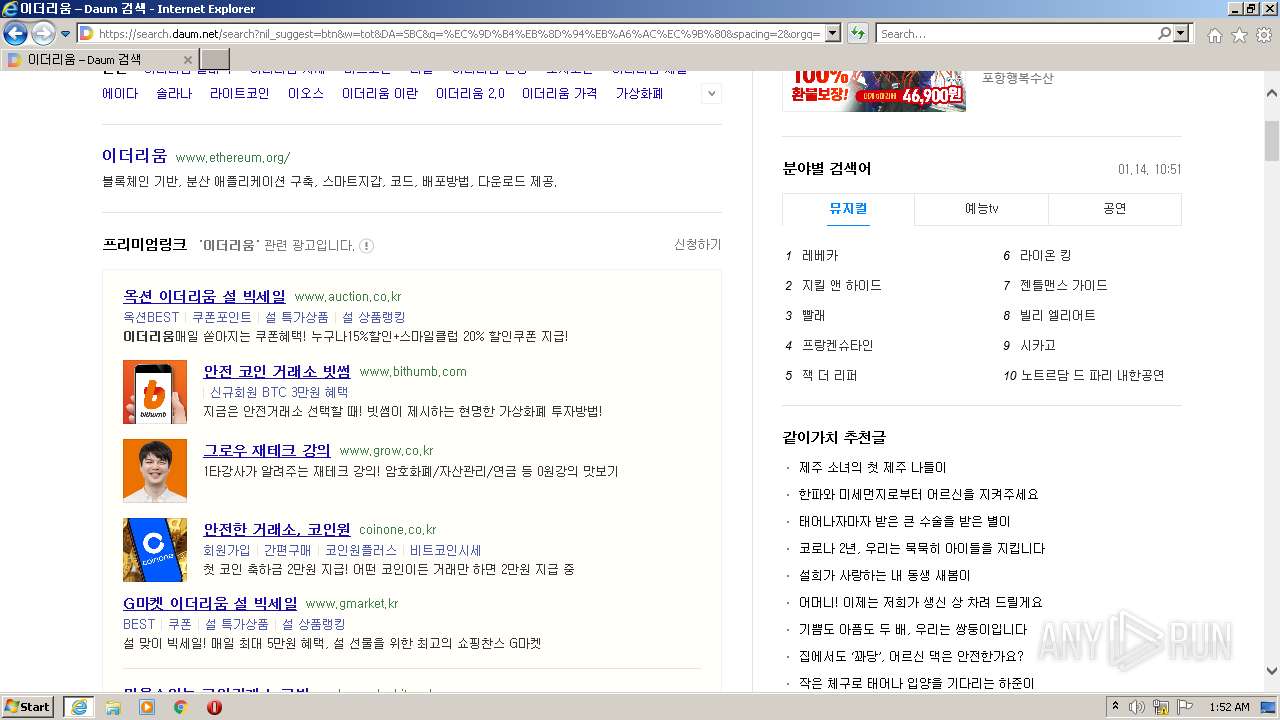Go forward with the Forward arrow button
1280x720 pixels.
(42, 34)
